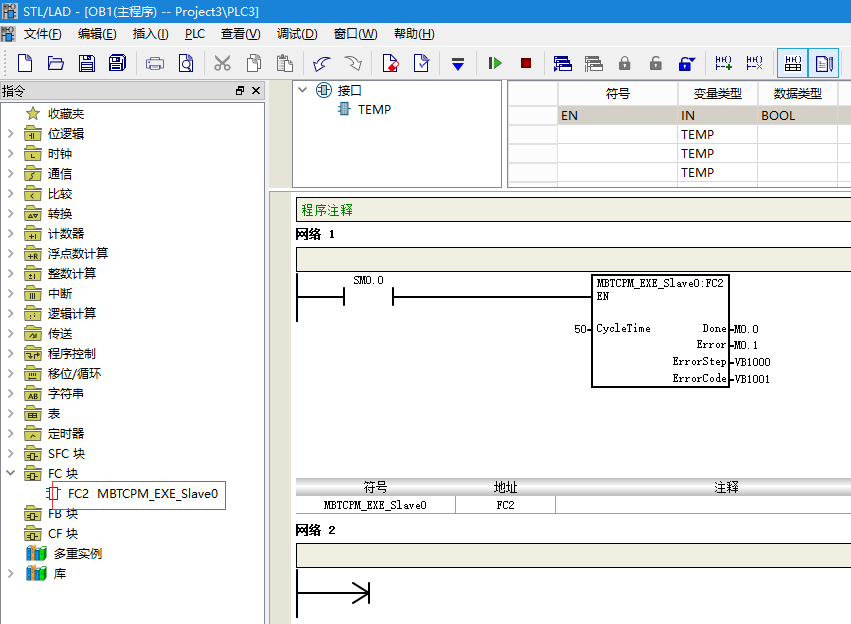
Task: Open the 调试(D) menu
Action: coord(297,34)
